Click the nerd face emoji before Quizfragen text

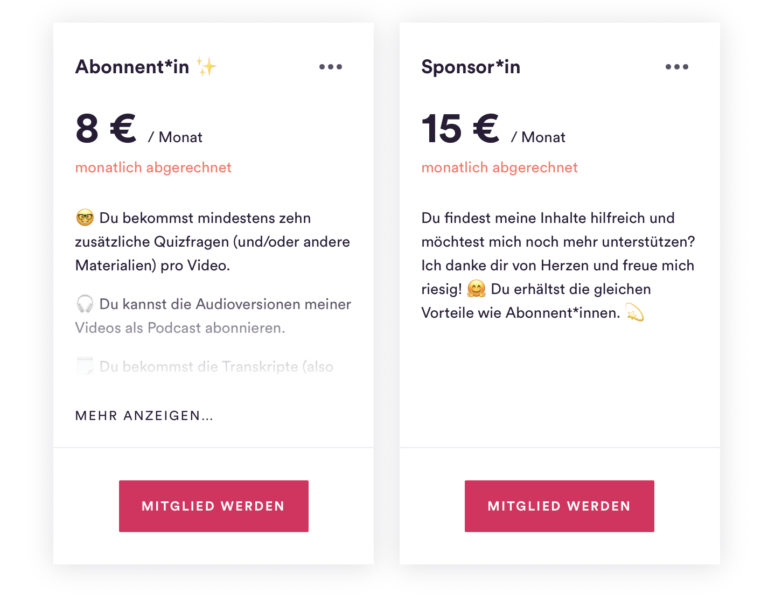[x=85, y=217]
